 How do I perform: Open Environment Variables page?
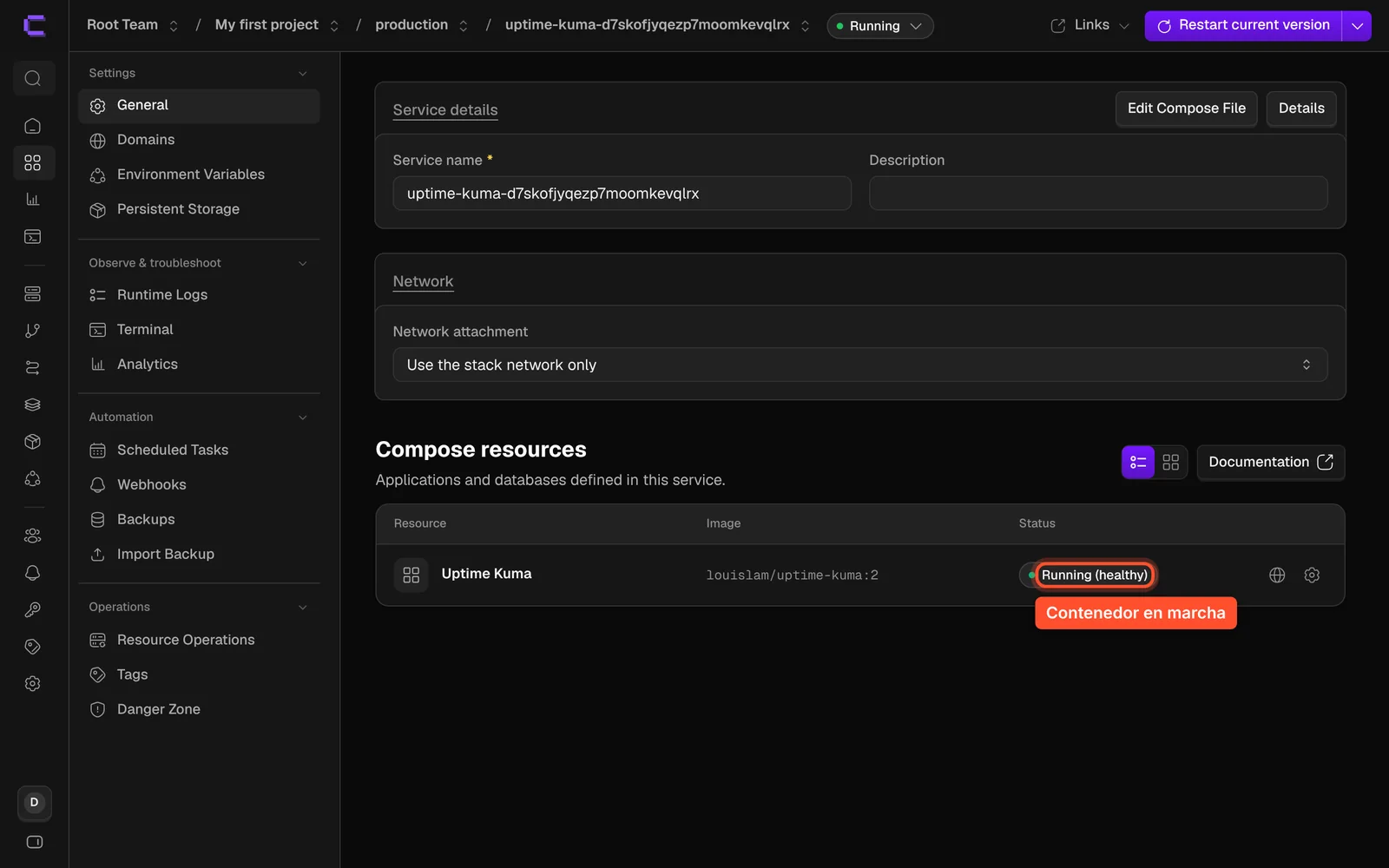(199, 174)
